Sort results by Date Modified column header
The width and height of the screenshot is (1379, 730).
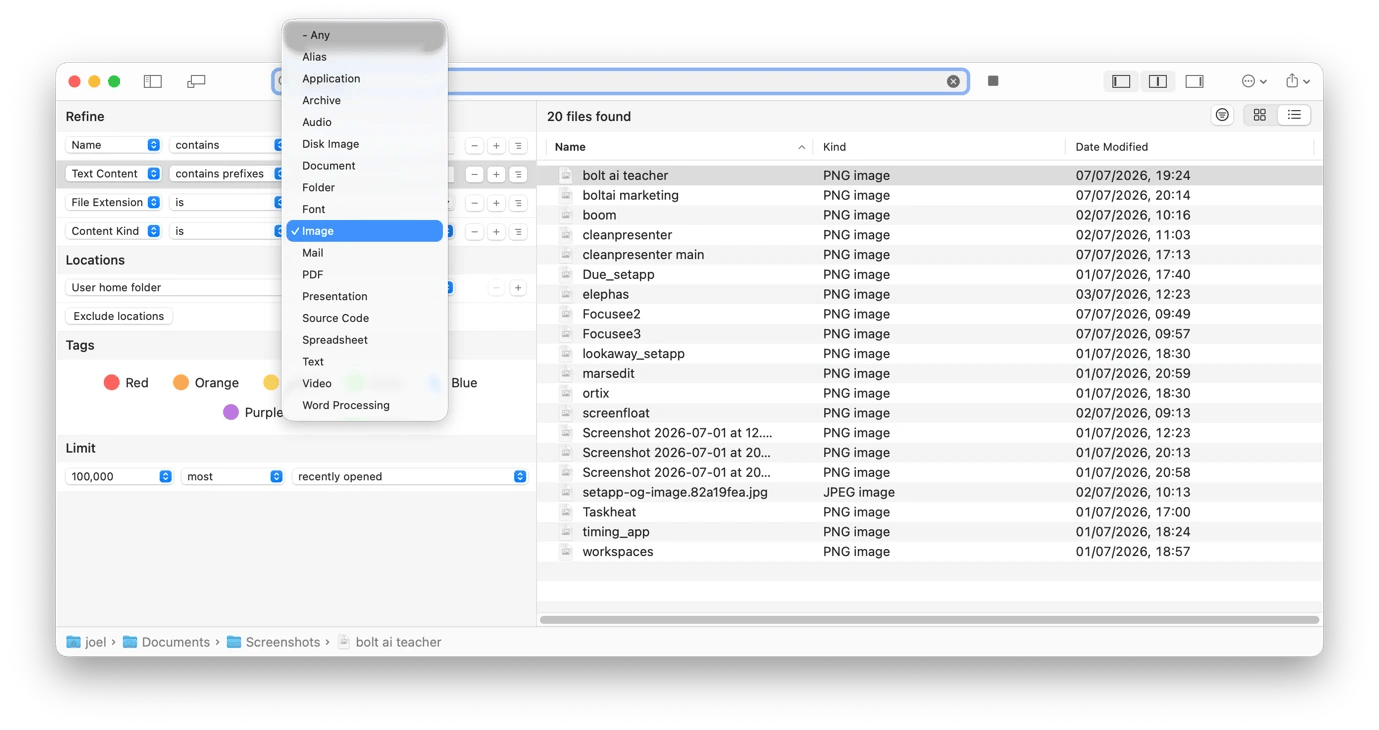point(1189,147)
